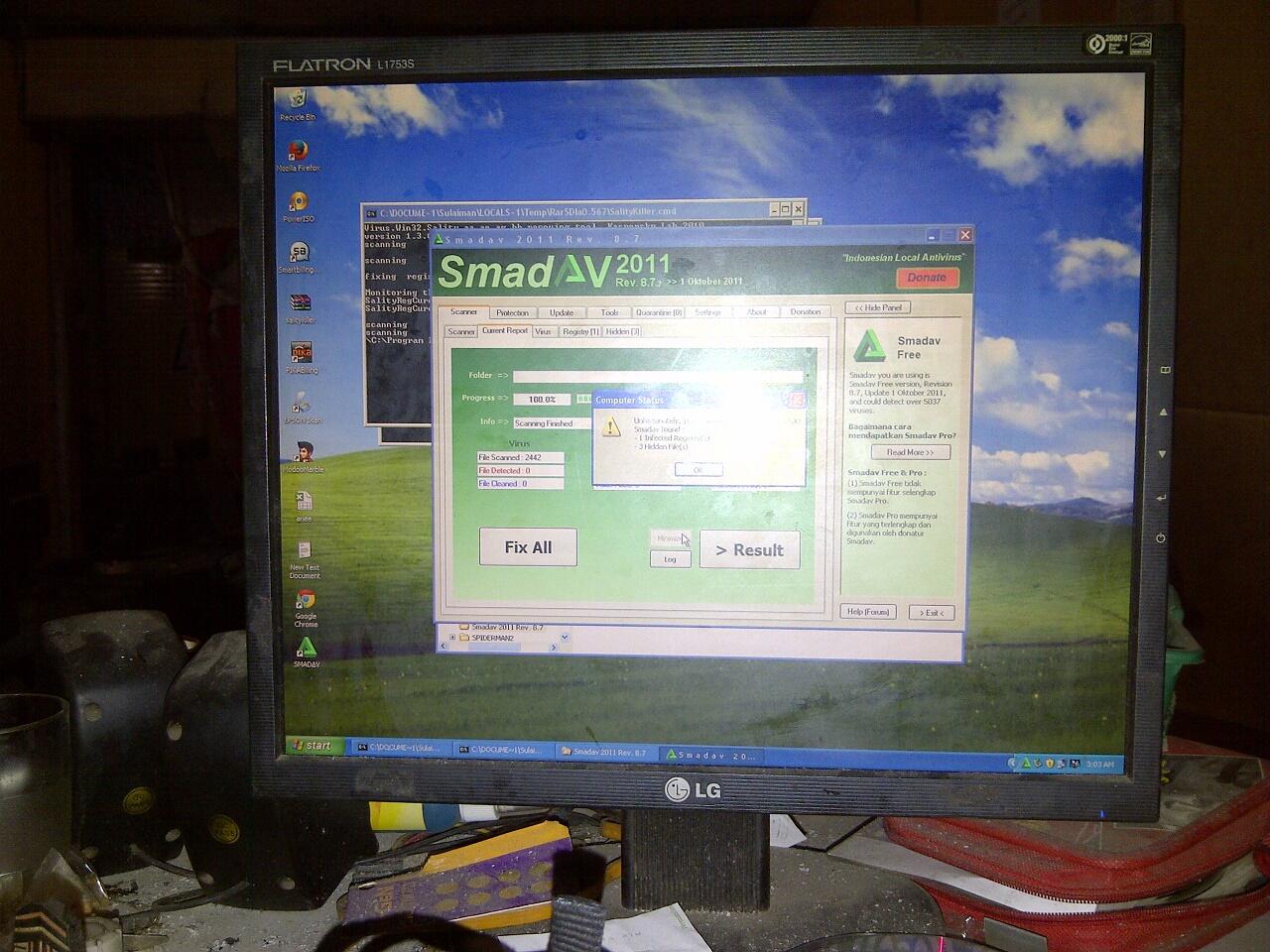Switch to the Virus sub-tab
The width and height of the screenshot is (1270, 952).
(x=543, y=331)
